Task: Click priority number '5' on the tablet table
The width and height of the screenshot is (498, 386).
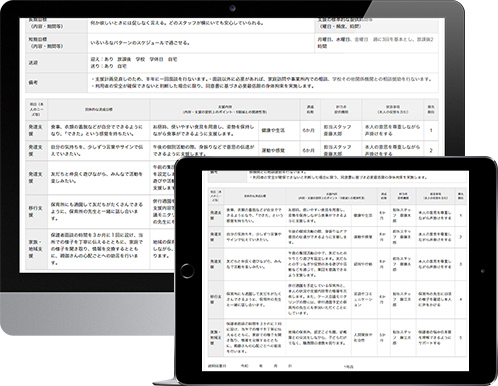Action: coord(461,338)
